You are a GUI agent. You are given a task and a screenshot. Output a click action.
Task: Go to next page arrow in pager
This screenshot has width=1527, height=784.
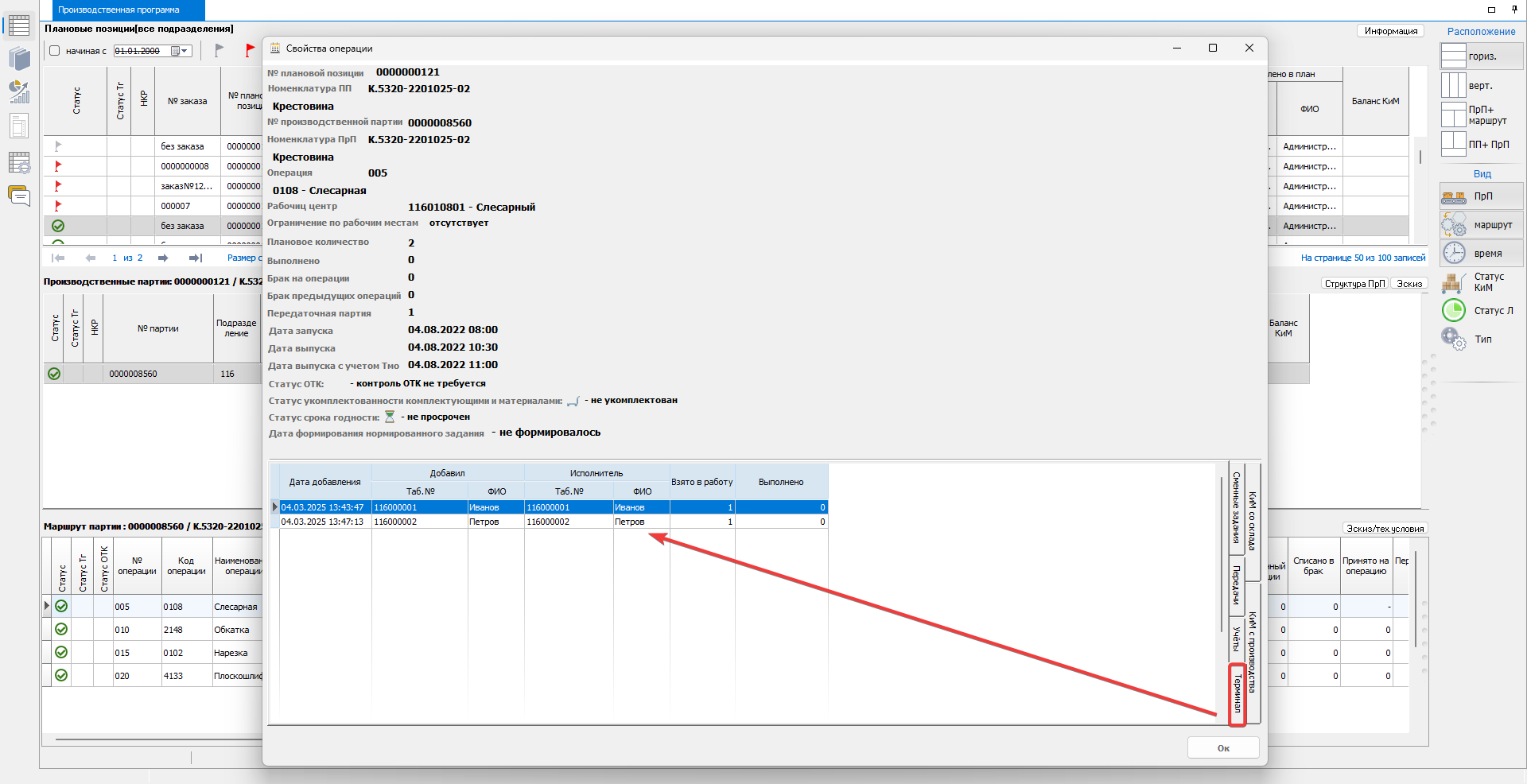[x=163, y=258]
